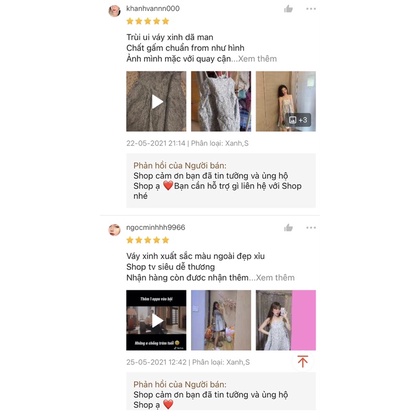420x420 pixels.
Task: Expand first review text with Xem thêm
Action: (257, 59)
